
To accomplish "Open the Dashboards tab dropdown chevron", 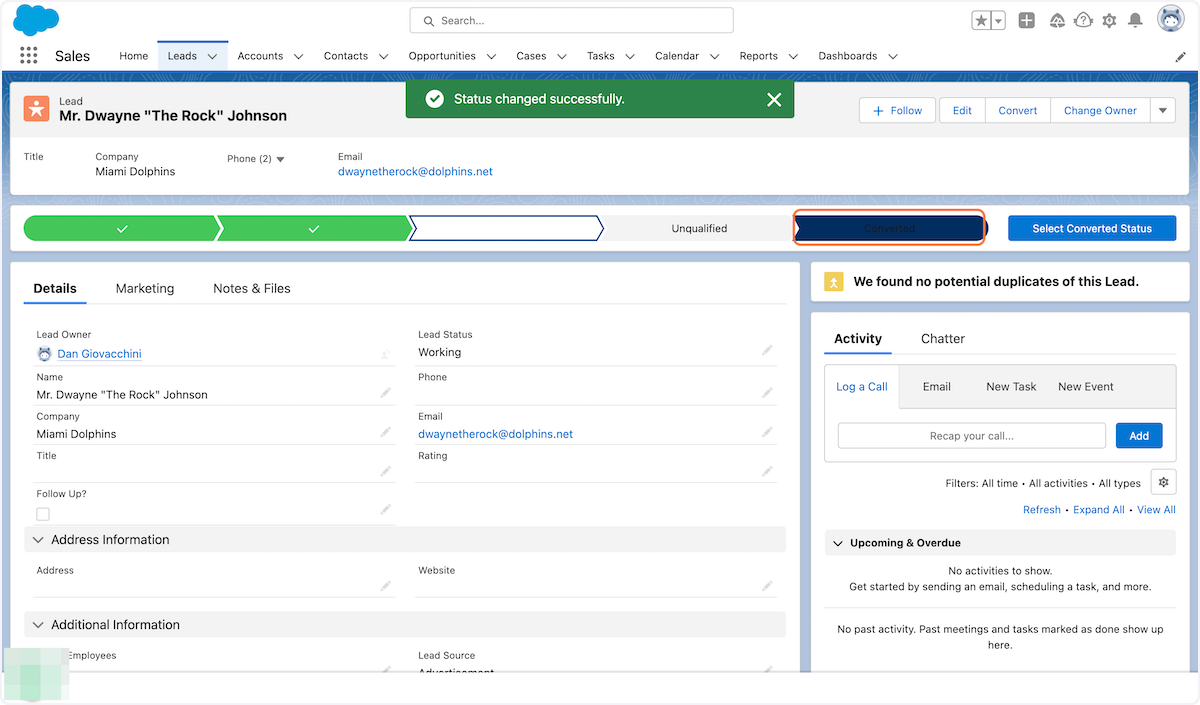I will [x=892, y=57].
